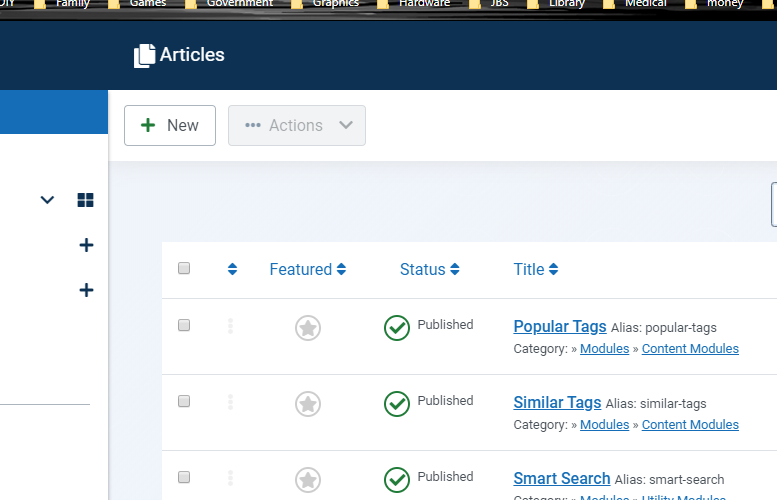
Task: Click Published label in Popular Tags row
Action: click(445, 325)
